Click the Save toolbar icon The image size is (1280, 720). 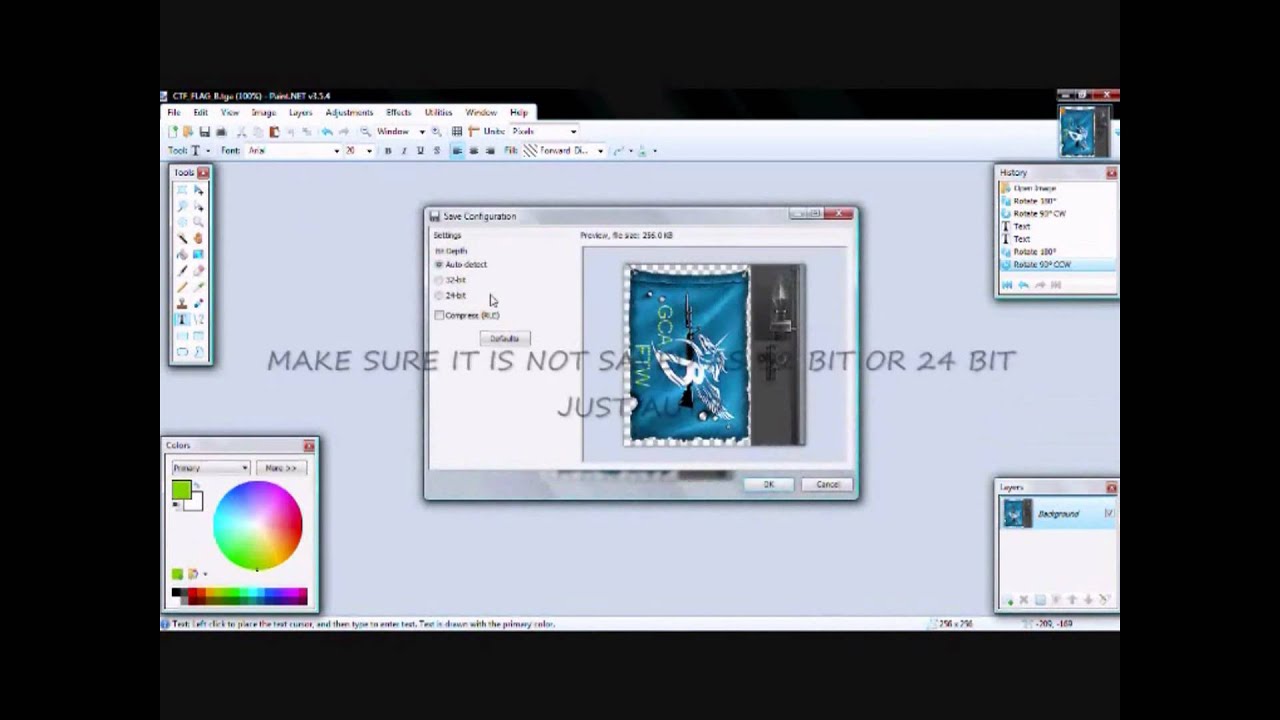204,131
